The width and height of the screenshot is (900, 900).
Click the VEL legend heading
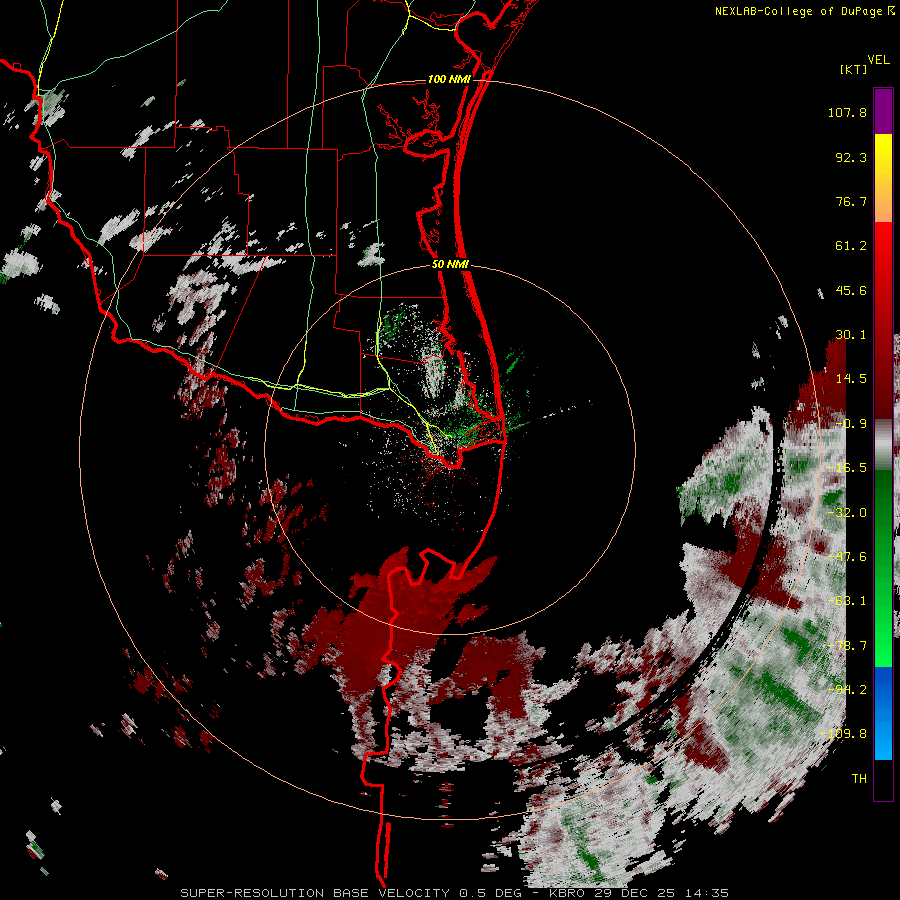878,59
